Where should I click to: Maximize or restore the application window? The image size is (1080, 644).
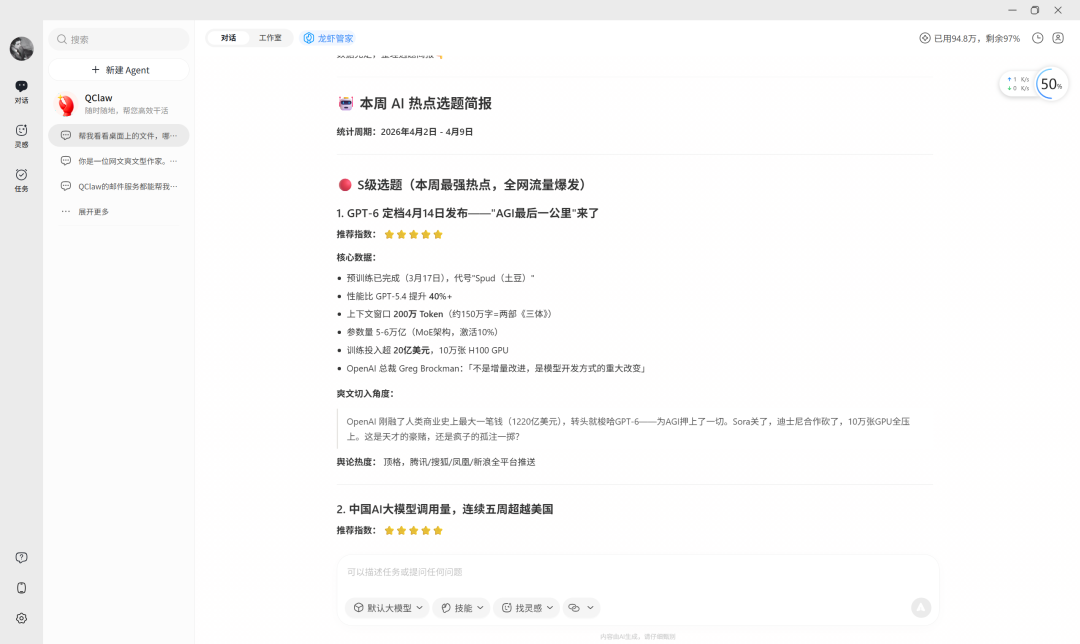tap(1035, 10)
